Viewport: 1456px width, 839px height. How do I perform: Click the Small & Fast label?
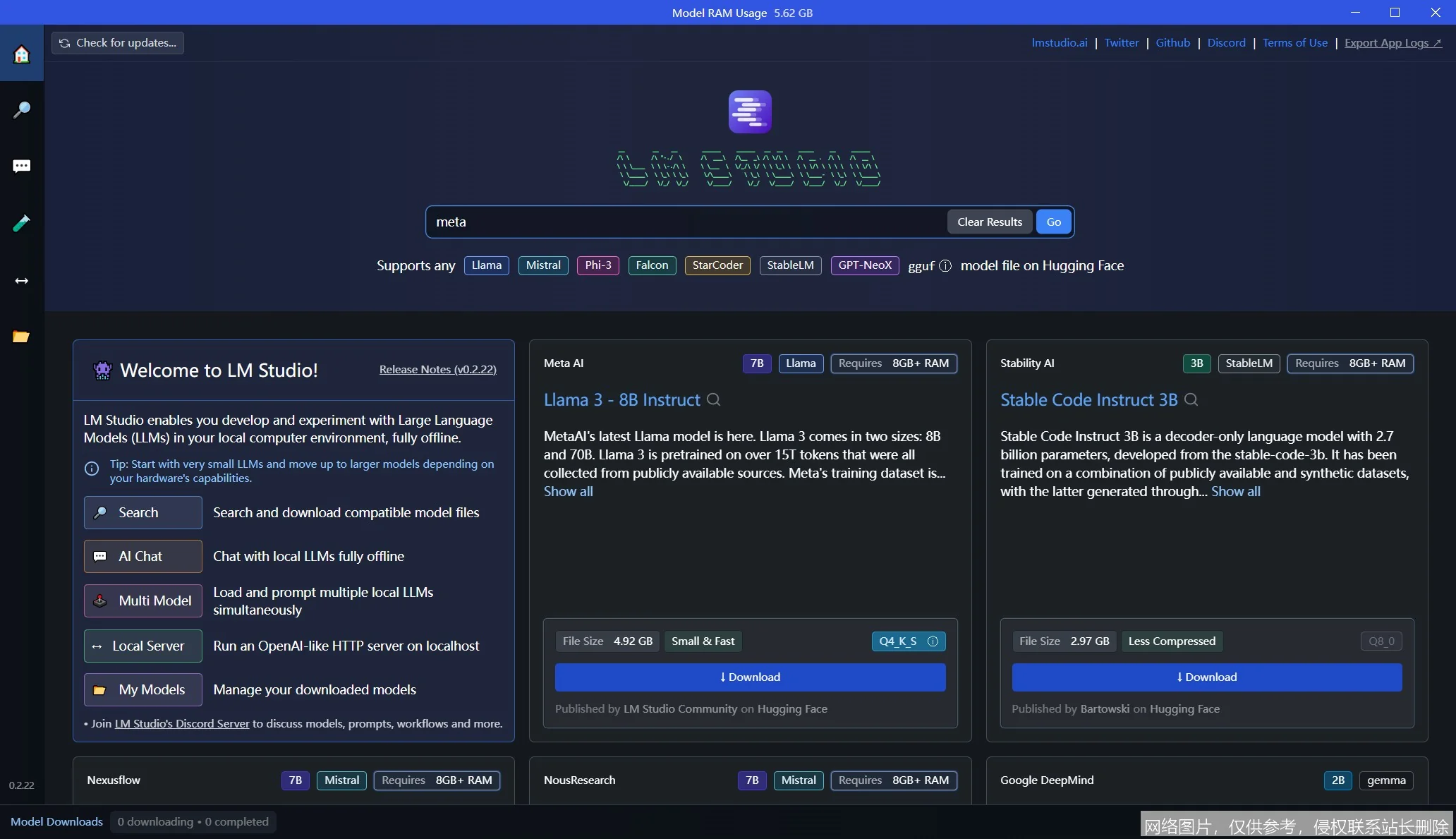click(703, 641)
